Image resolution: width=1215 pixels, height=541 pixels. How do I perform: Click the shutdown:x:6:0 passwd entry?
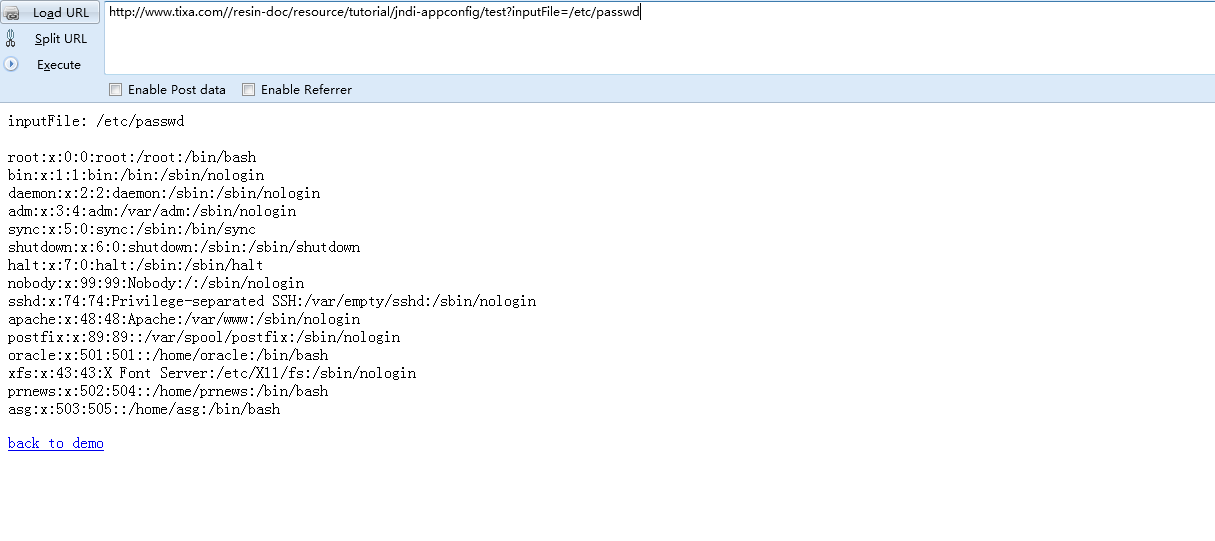pos(184,247)
